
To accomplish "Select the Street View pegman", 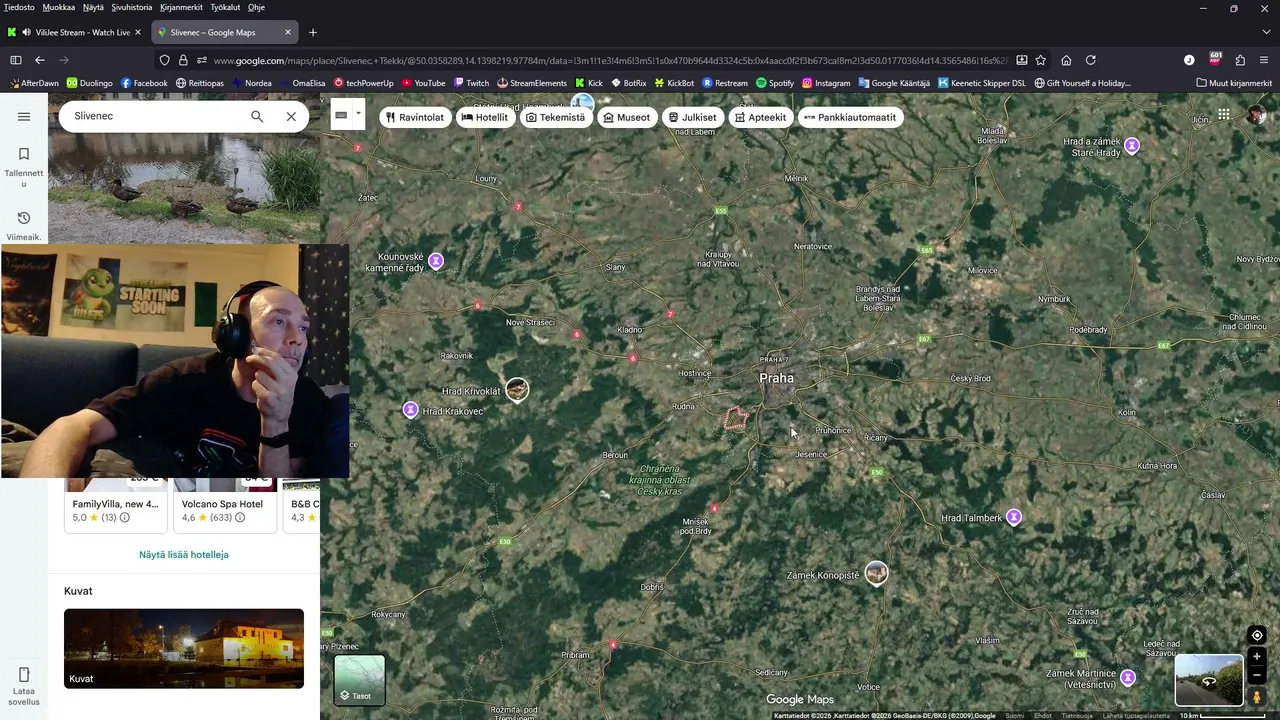I will 1257,697.
